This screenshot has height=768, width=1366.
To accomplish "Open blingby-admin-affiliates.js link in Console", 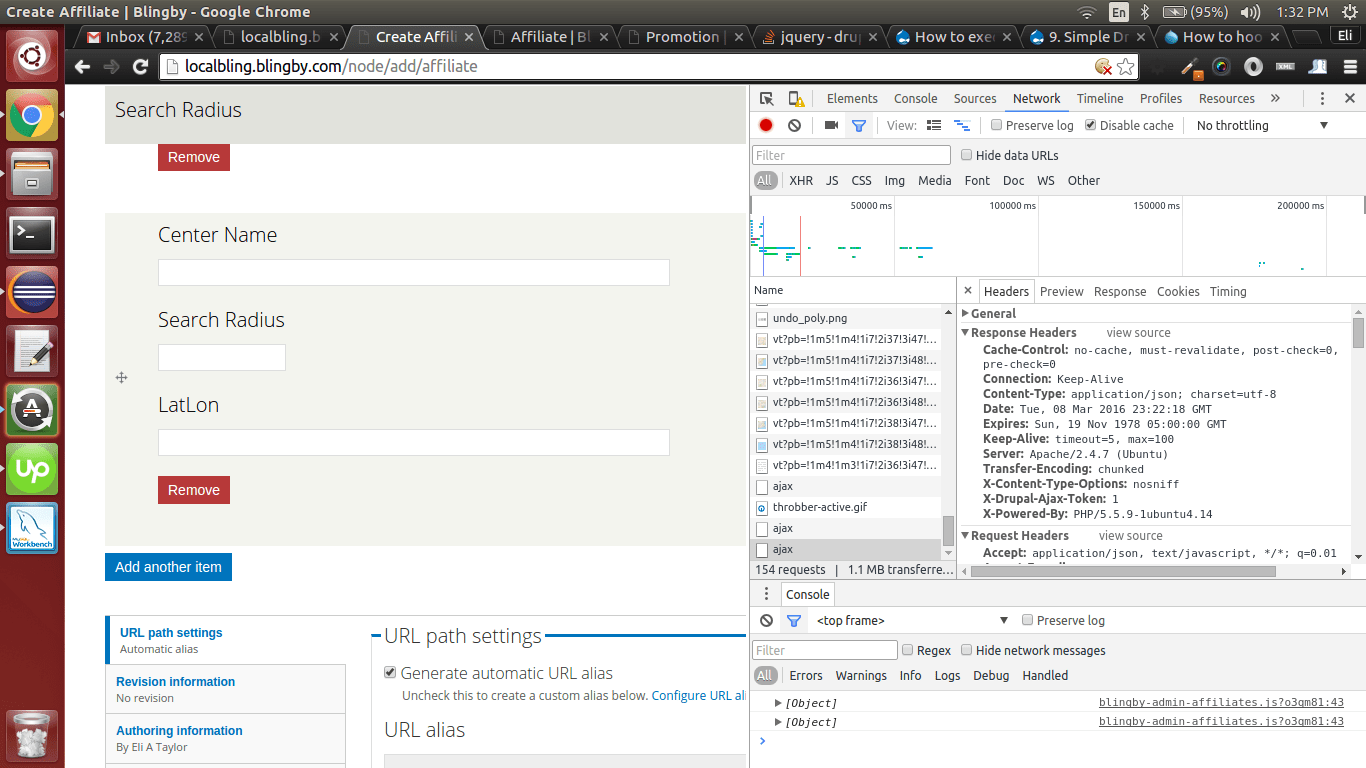I will (1221, 702).
